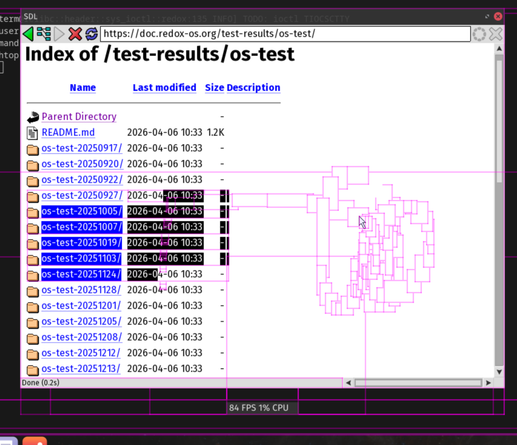Open the os-test-20251005/ directory link
The image size is (517, 445).
pos(82,211)
